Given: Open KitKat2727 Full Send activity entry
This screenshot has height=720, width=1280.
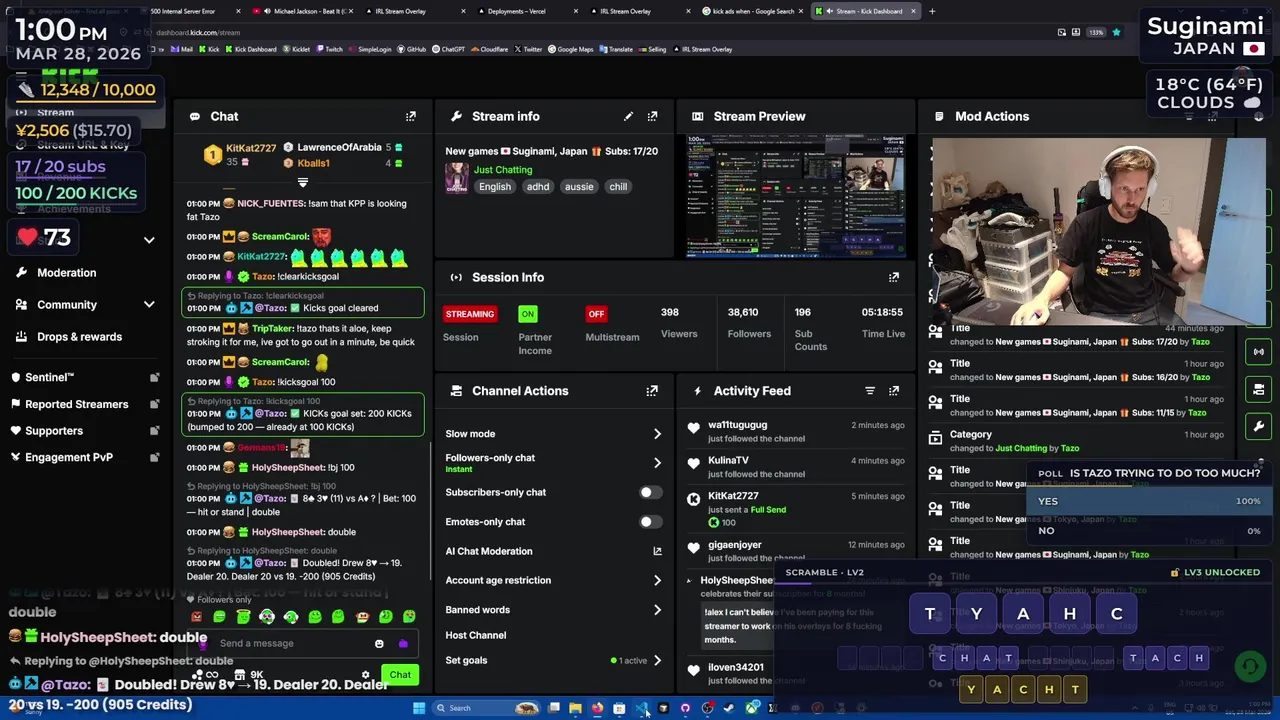Looking at the screenshot, I should tap(795, 509).
